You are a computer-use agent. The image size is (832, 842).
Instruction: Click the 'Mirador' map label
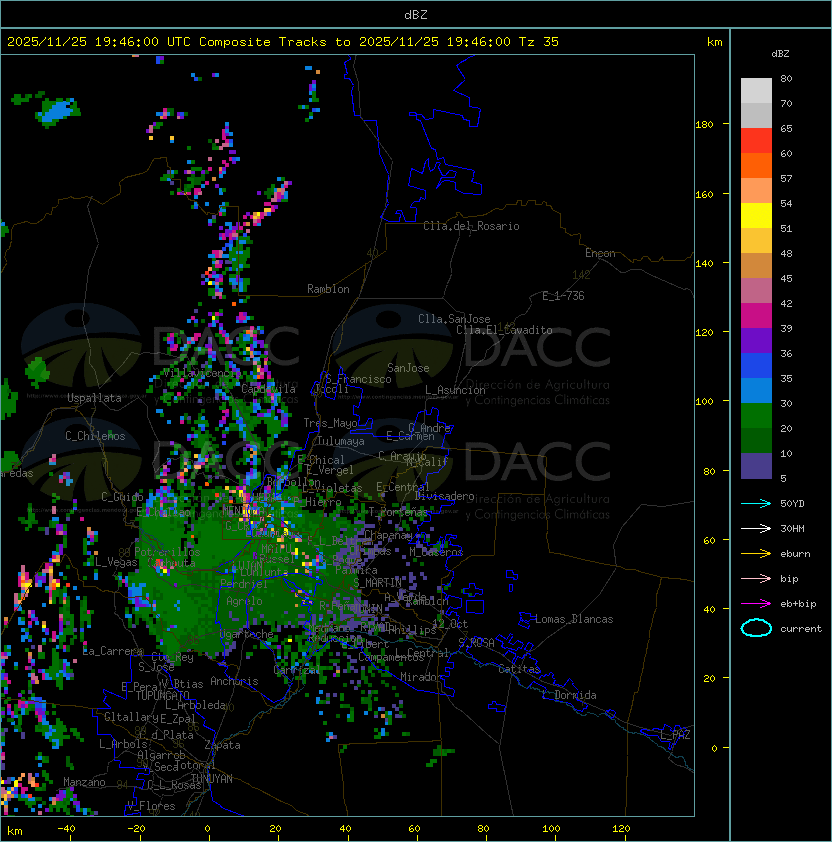click(x=421, y=677)
